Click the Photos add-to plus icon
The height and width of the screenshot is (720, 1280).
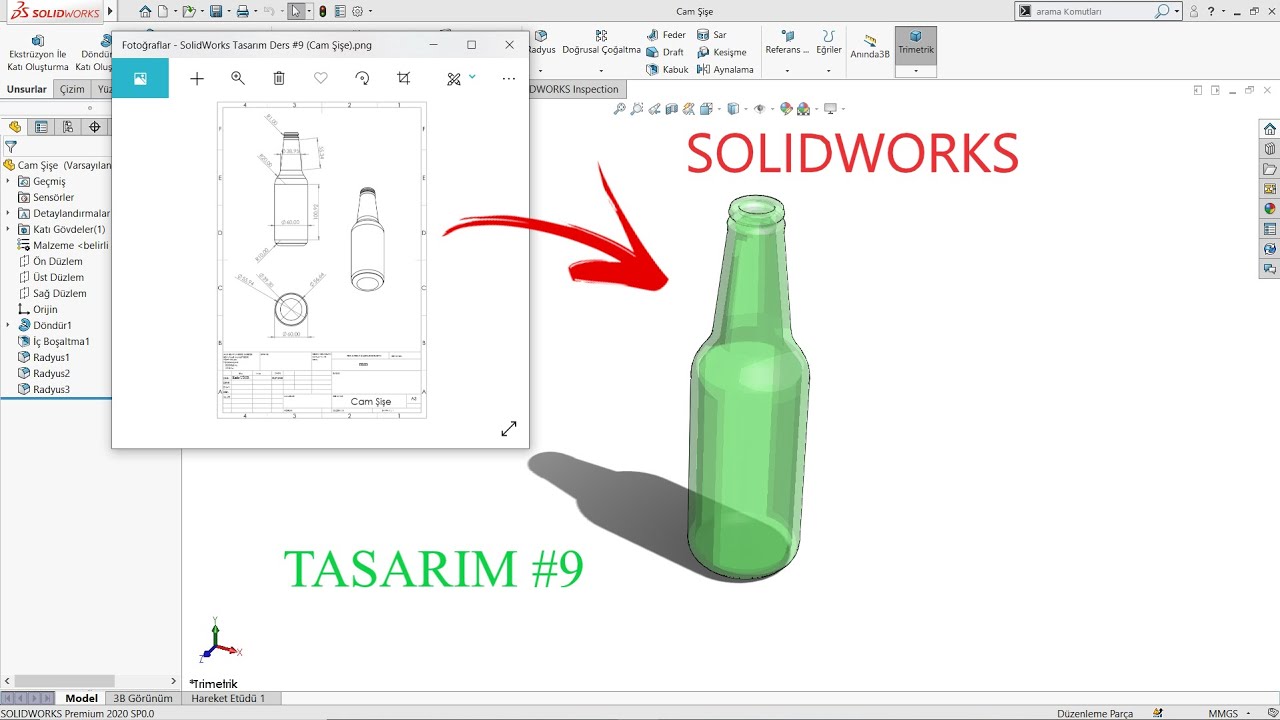(x=197, y=78)
